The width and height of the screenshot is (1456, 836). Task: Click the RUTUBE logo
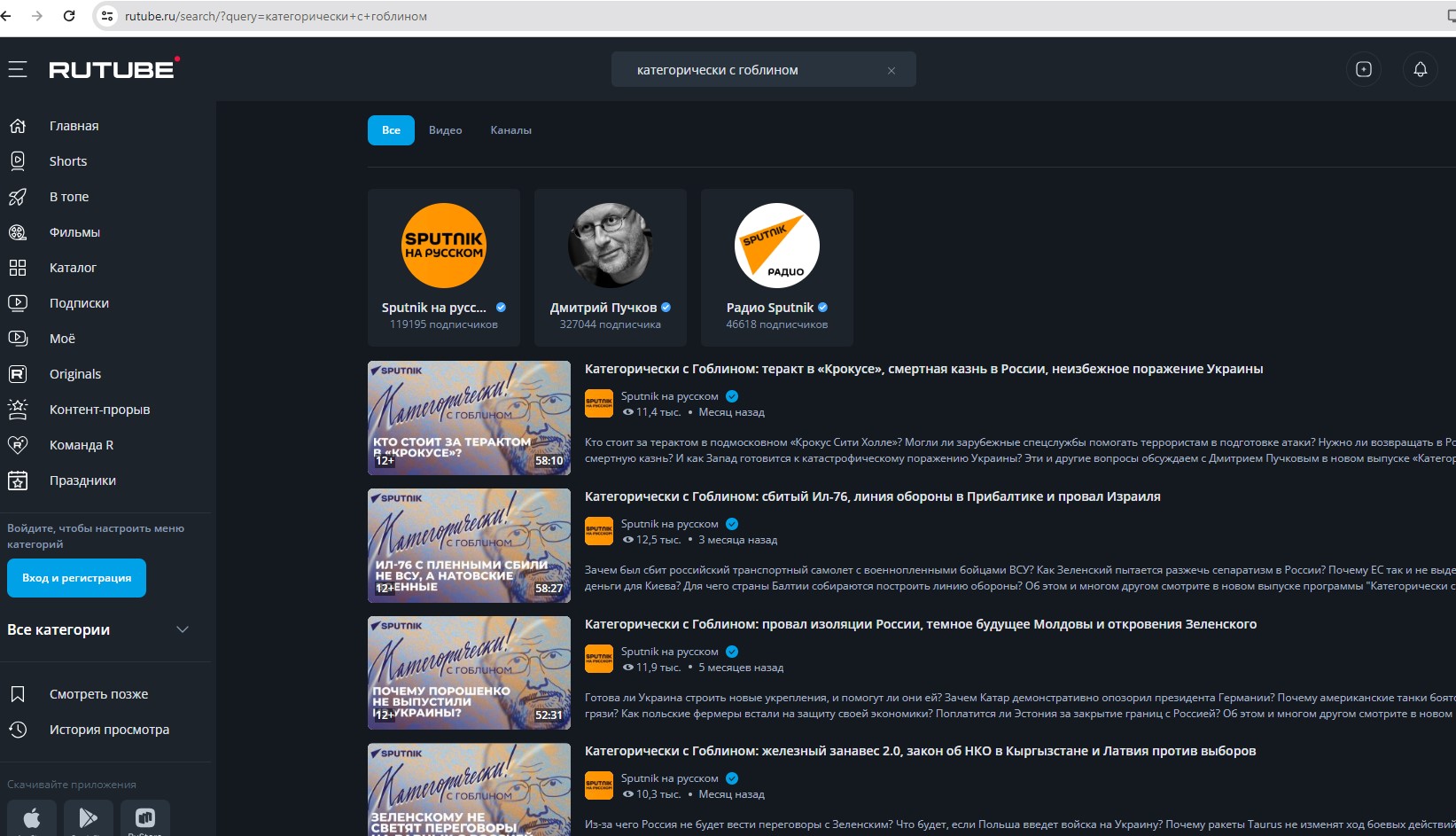(114, 68)
